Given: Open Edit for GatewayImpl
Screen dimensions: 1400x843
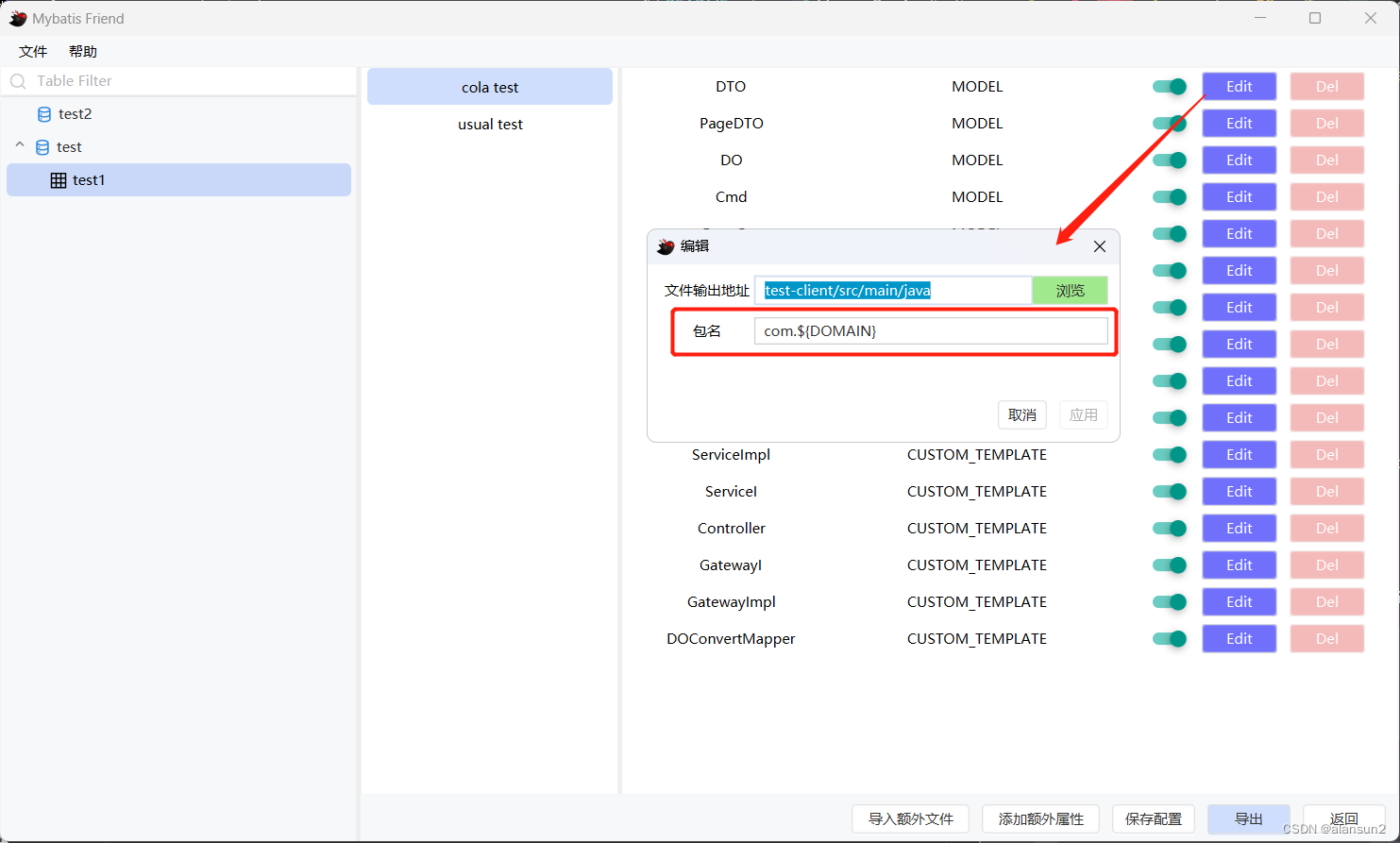Looking at the screenshot, I should tap(1240, 602).
